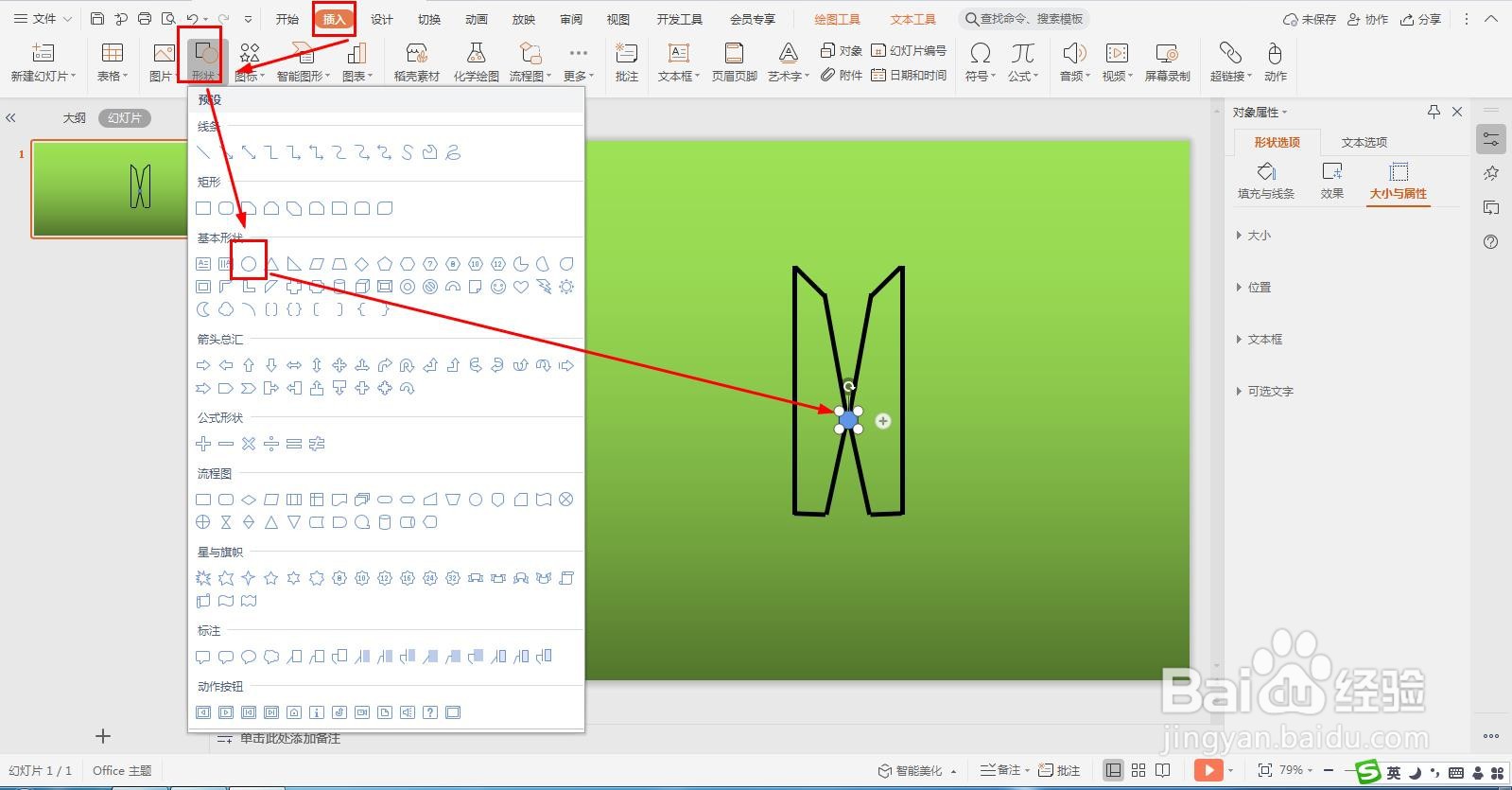Image resolution: width=1512 pixels, height=790 pixels.
Task: Switch to Text Options (文本选项) tab
Action: pos(1364,142)
